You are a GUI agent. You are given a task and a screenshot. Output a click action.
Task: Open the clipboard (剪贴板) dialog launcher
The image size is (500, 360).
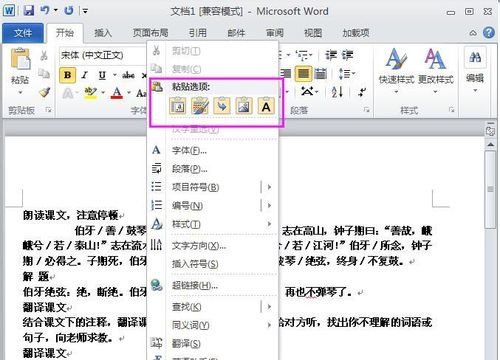tap(48, 110)
